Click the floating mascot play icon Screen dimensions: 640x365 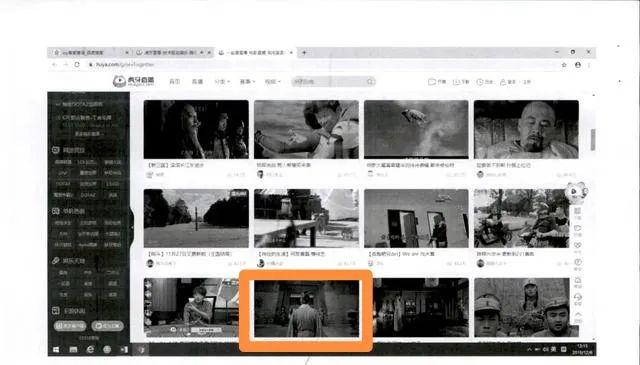tap(575, 191)
